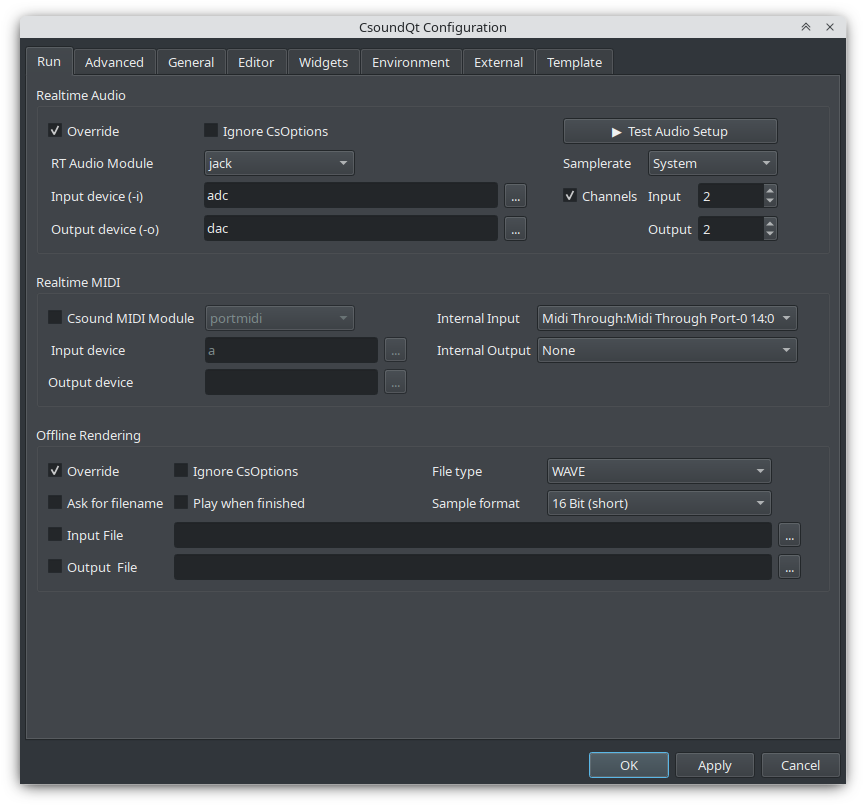Browse for offline Input File
The height and width of the screenshot is (808, 866).
(789, 535)
